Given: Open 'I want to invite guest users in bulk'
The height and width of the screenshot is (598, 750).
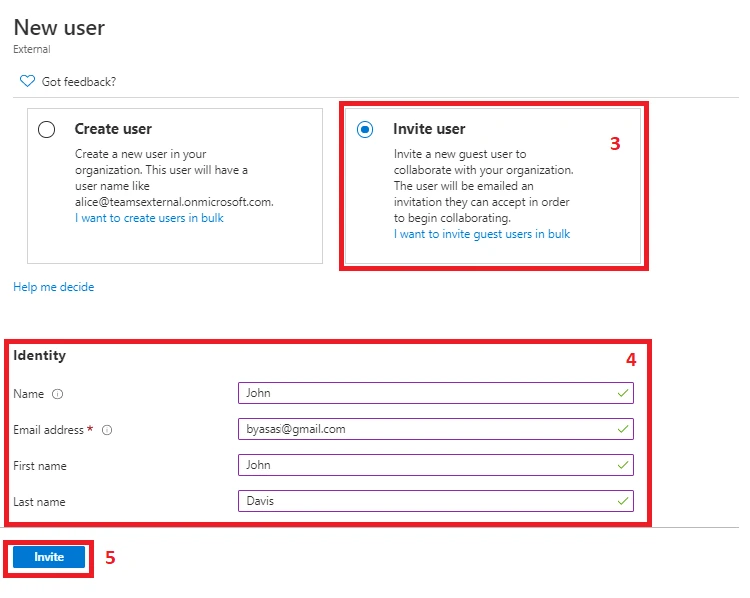Looking at the screenshot, I should [482, 233].
